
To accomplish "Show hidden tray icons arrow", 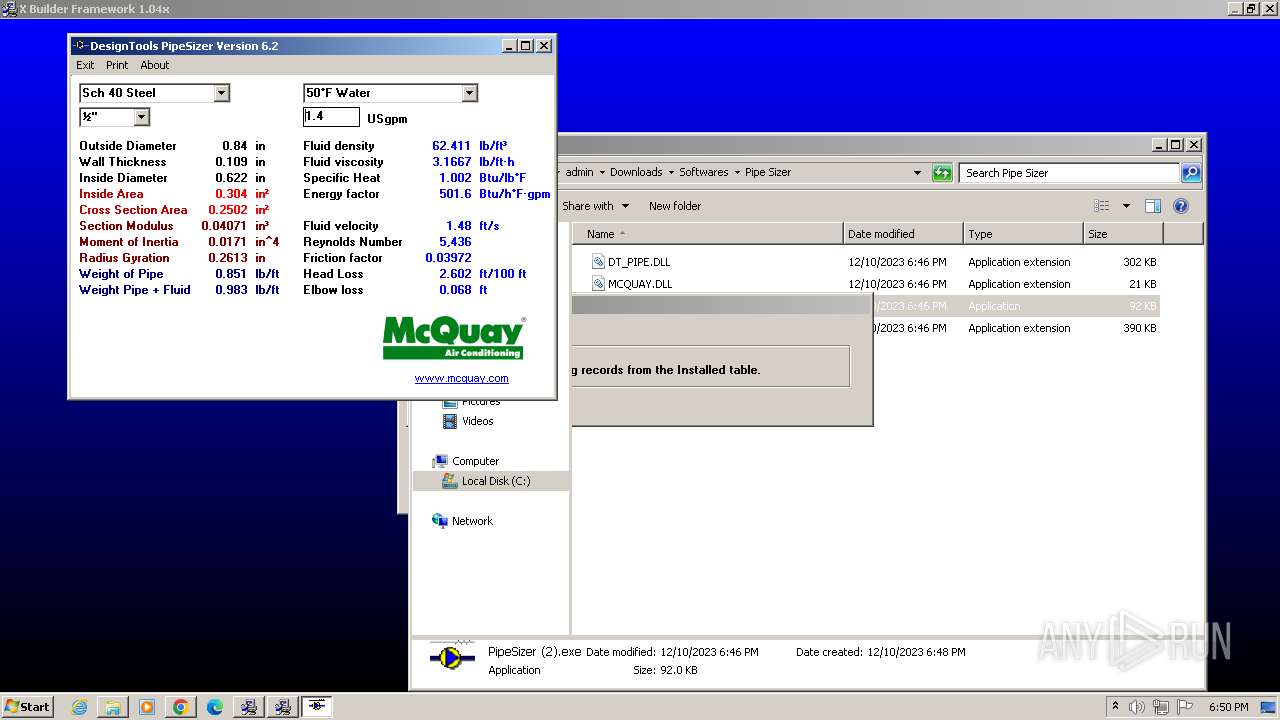I will (x=1115, y=707).
